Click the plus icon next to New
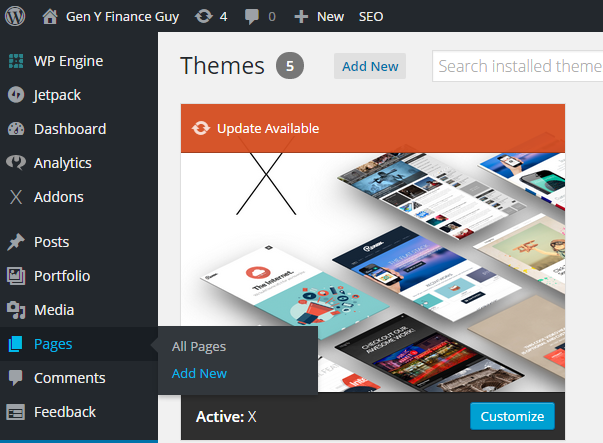Viewport: 603px width, 443px height. 301,17
